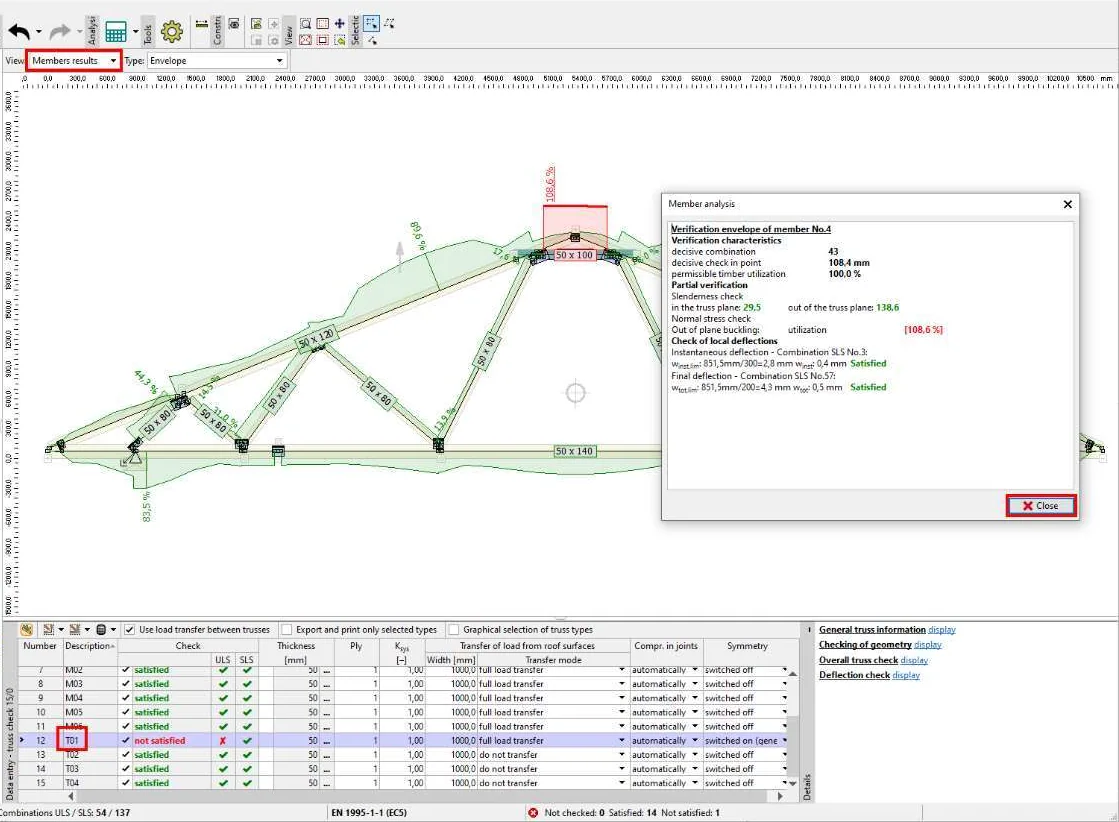
Task: Click the table horizontal scroll right arrow
Action: 780,796
